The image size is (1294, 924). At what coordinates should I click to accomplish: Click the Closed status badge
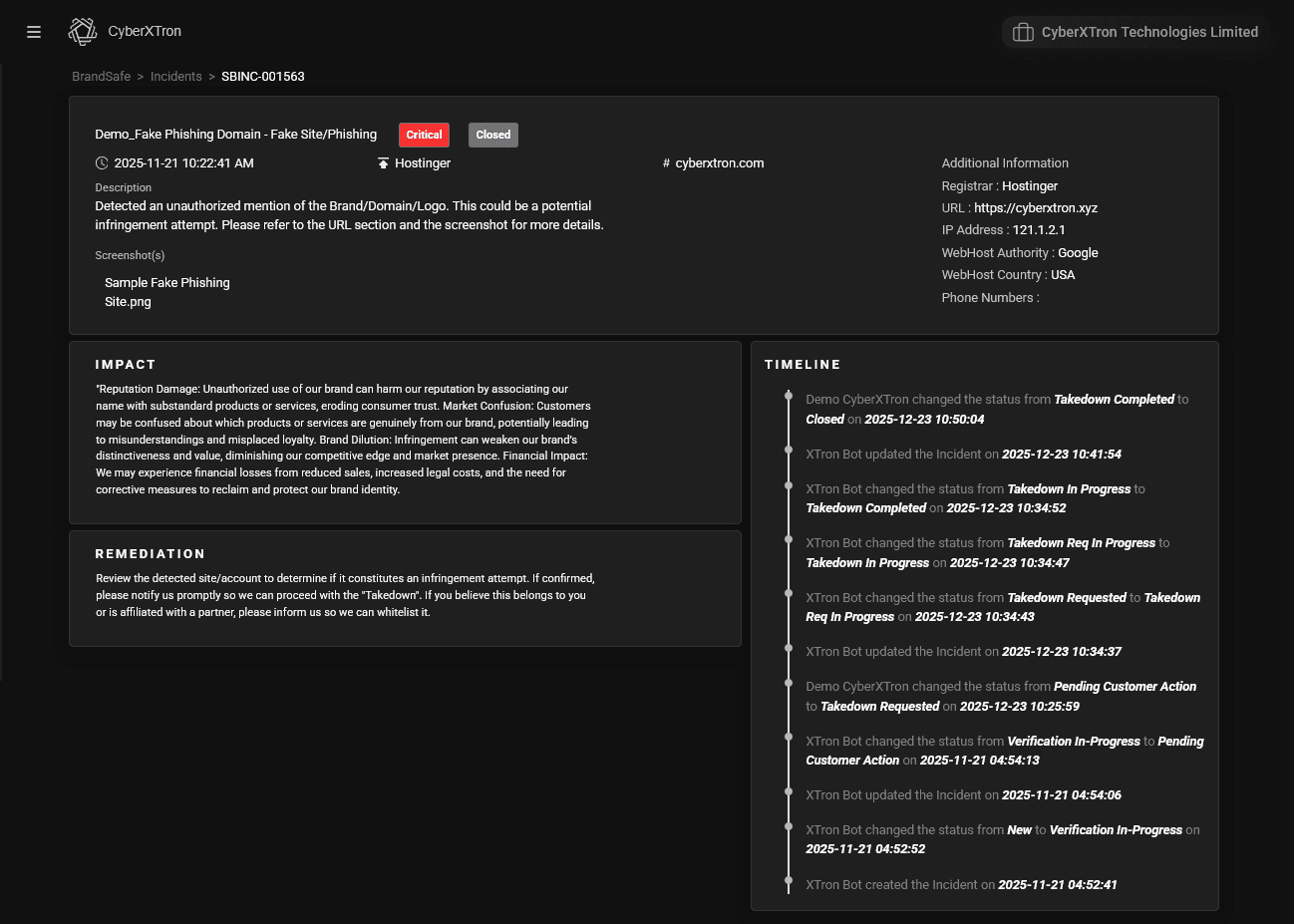click(492, 135)
